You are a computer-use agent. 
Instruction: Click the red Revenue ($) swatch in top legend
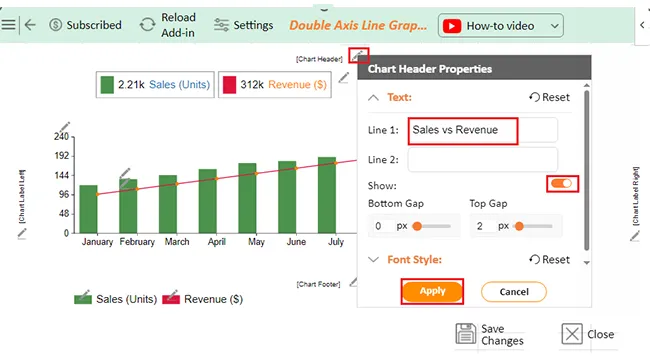(x=229, y=85)
